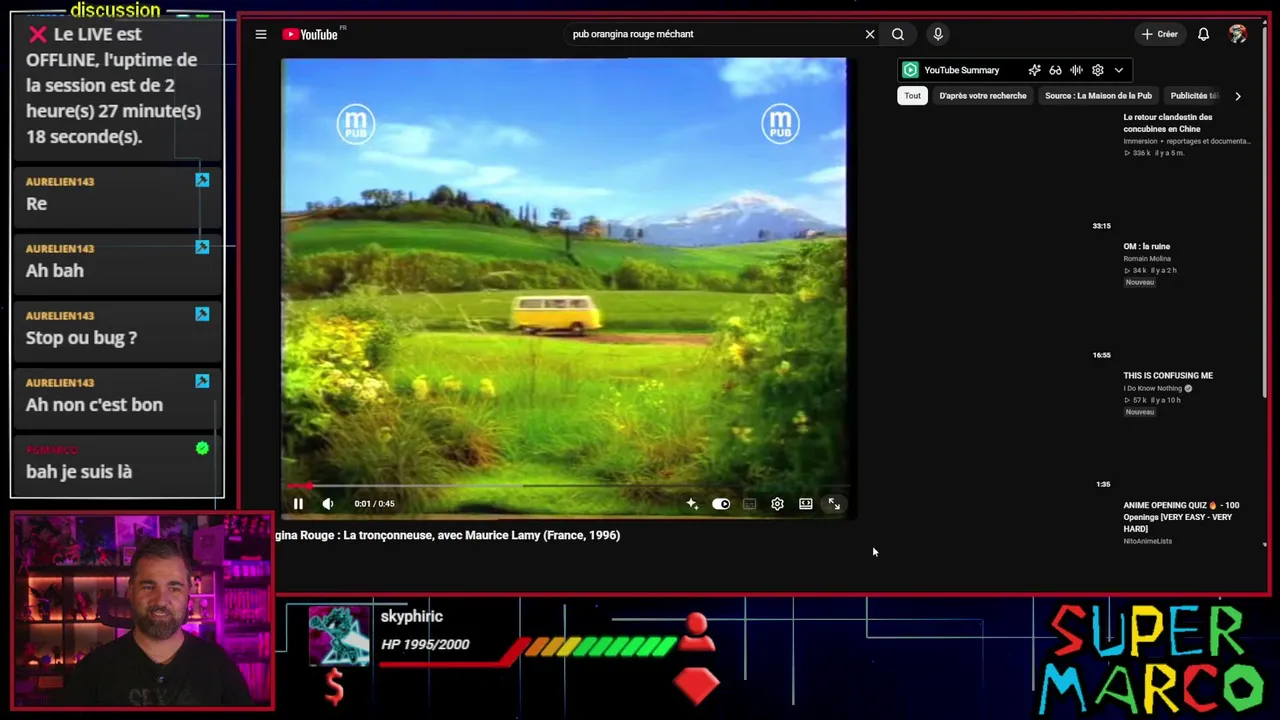Screen dimensions: 1280x720
Task: Click the YouTube Summary logo icon
Action: (910, 70)
